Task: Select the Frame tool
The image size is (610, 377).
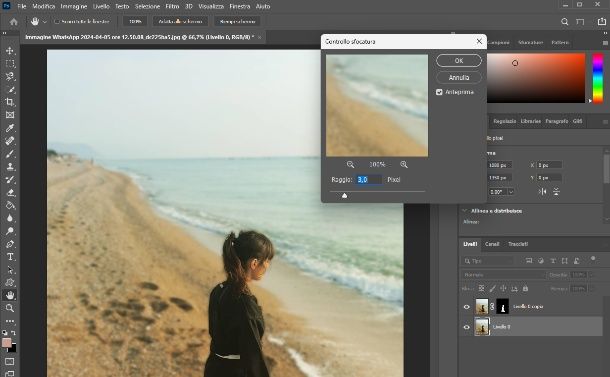Action: coord(10,115)
